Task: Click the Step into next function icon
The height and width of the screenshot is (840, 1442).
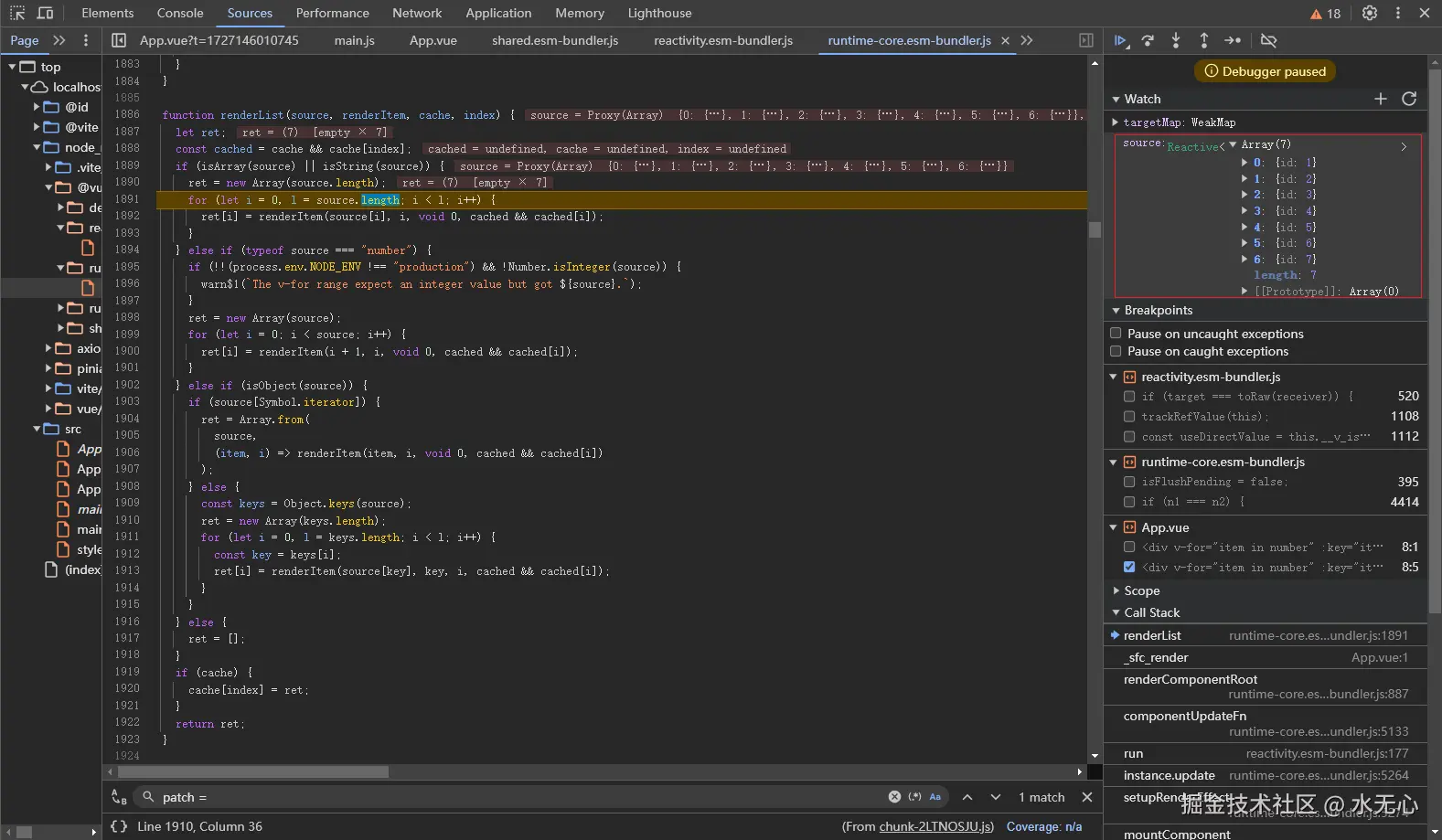Action: [1176, 40]
